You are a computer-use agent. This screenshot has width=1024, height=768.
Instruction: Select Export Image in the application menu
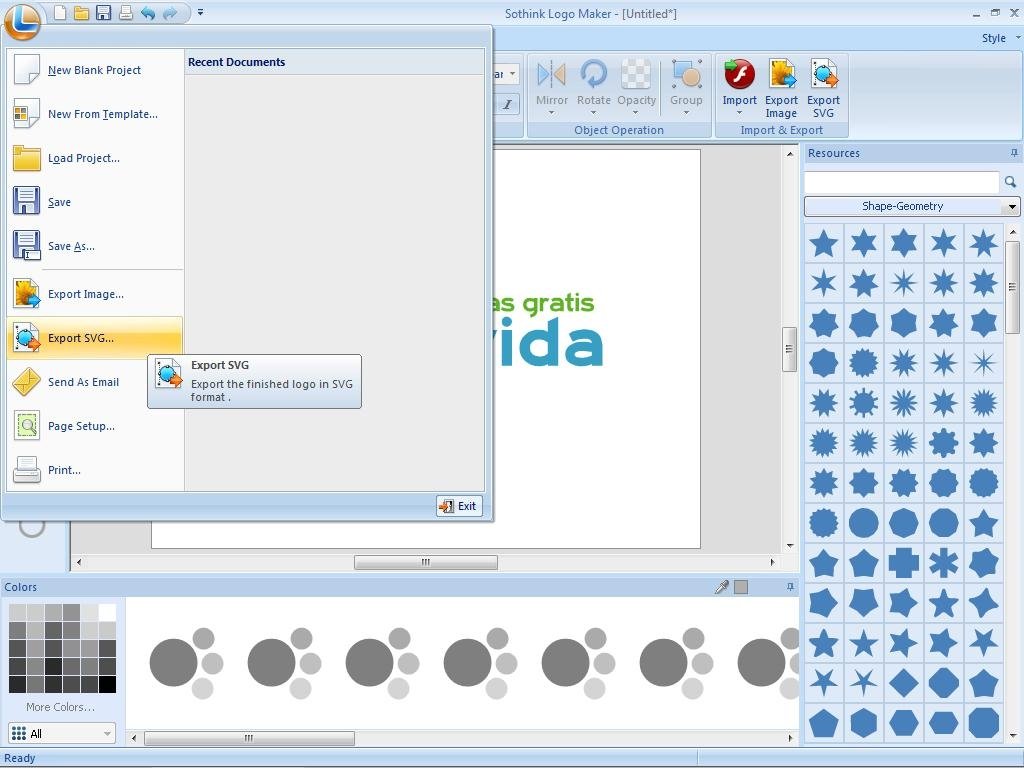(95, 294)
